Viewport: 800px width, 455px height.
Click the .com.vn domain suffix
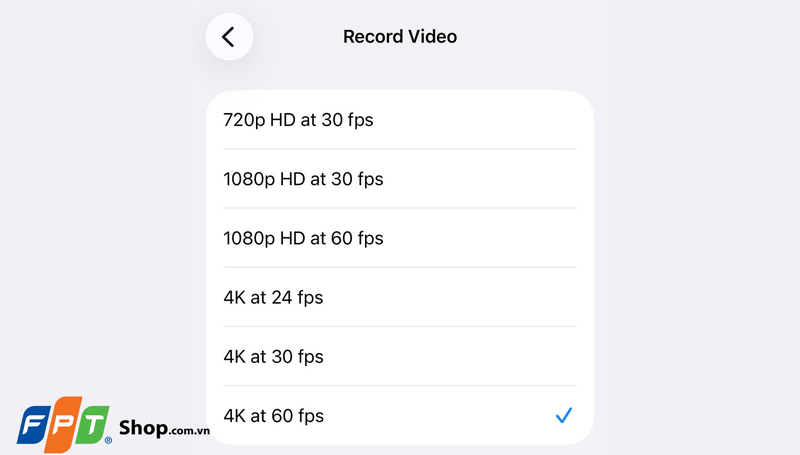(x=189, y=432)
